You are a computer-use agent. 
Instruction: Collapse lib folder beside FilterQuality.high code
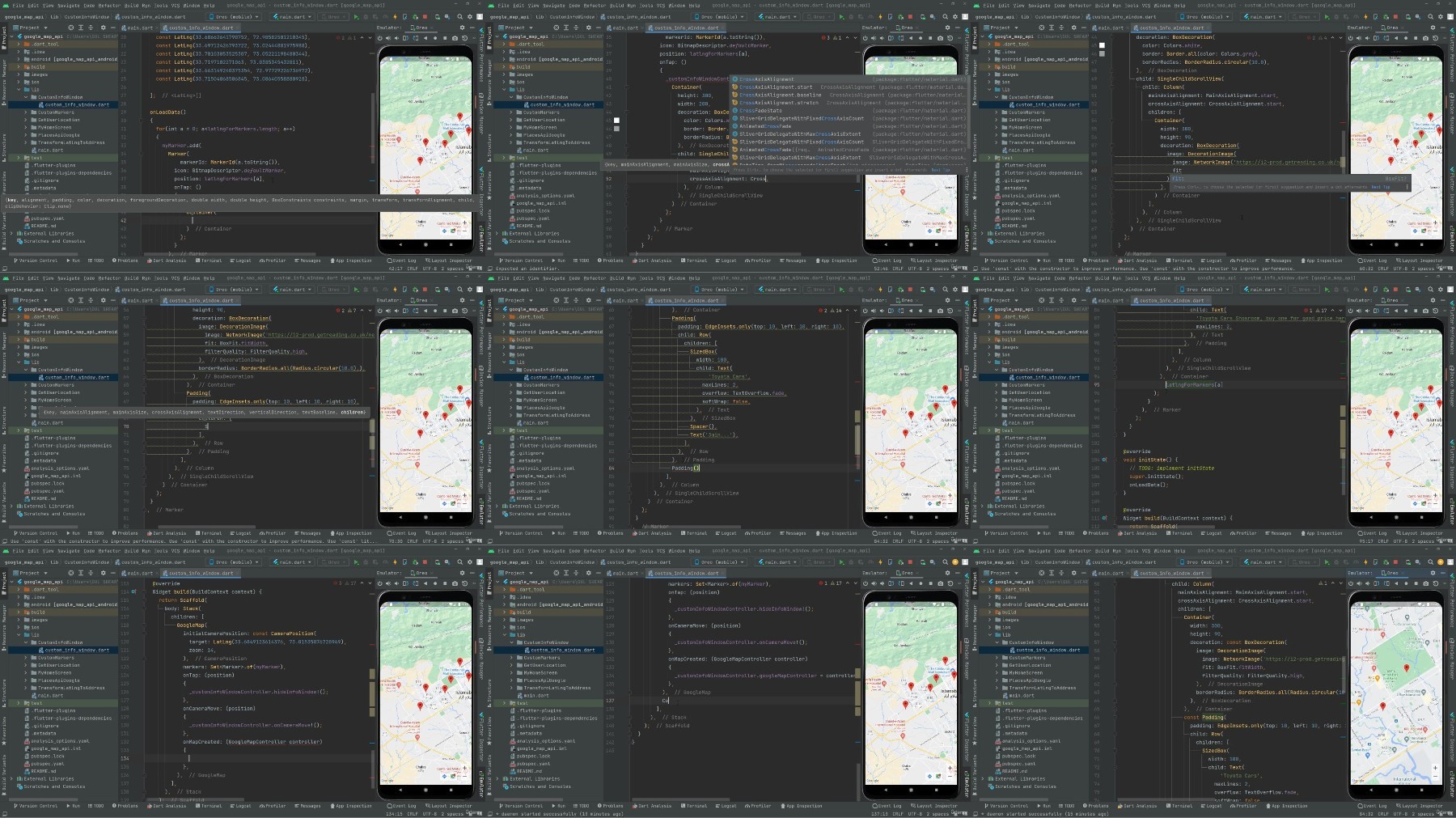(x=19, y=362)
